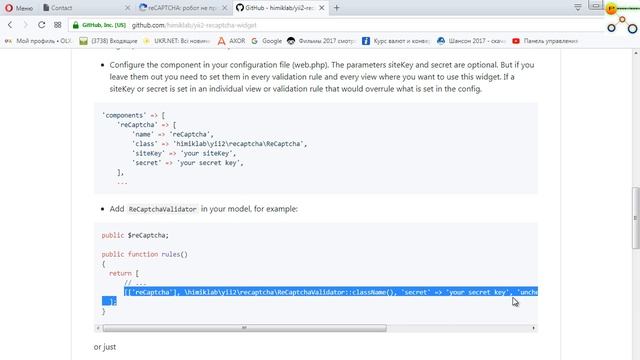Close the reCAPTCHA tab

[x=224, y=8]
